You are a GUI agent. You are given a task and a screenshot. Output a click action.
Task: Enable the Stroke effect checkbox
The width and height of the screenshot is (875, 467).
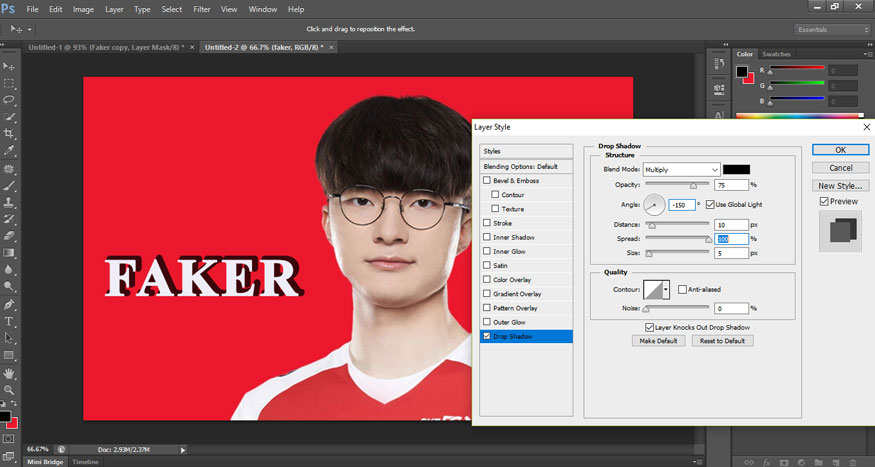487,223
